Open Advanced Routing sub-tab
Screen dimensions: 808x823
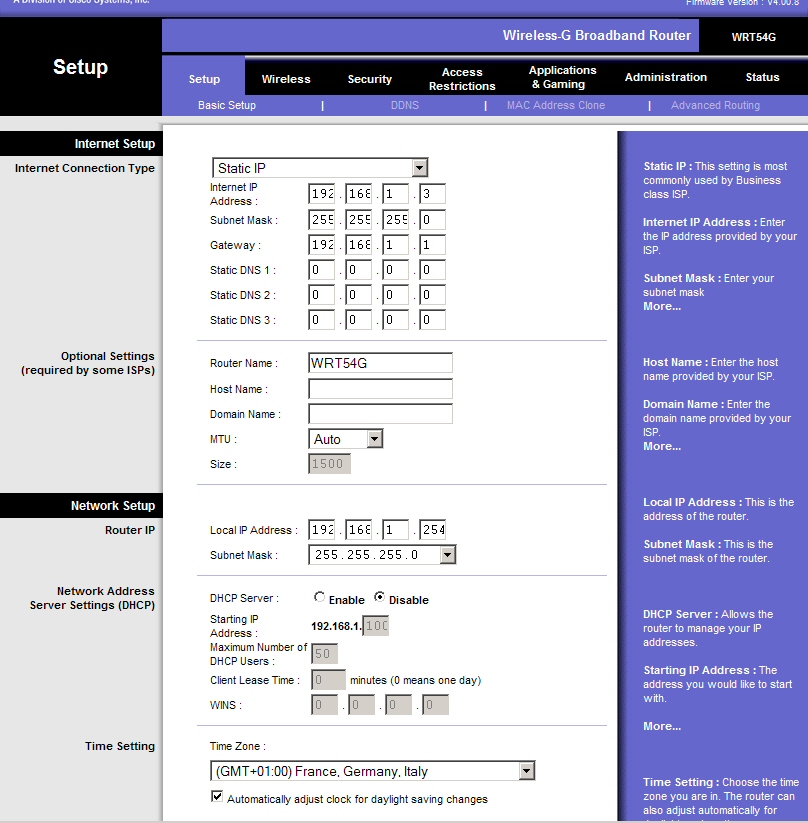pos(715,105)
